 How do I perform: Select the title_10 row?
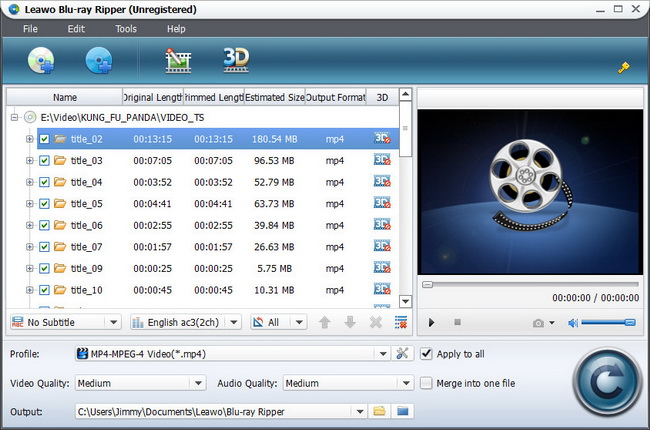click(x=218, y=289)
